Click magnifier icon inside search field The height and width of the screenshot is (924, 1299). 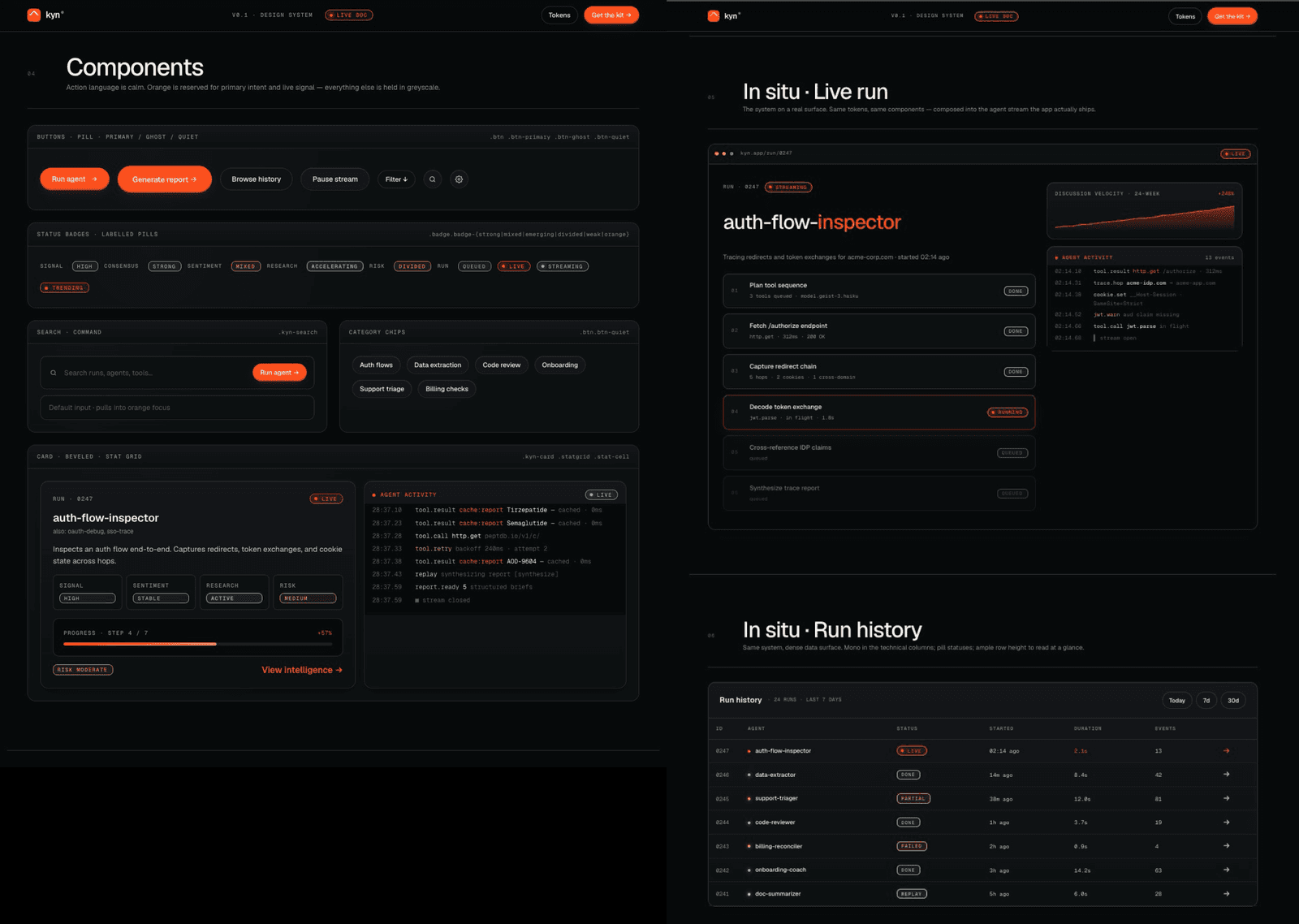pyautogui.click(x=54, y=373)
